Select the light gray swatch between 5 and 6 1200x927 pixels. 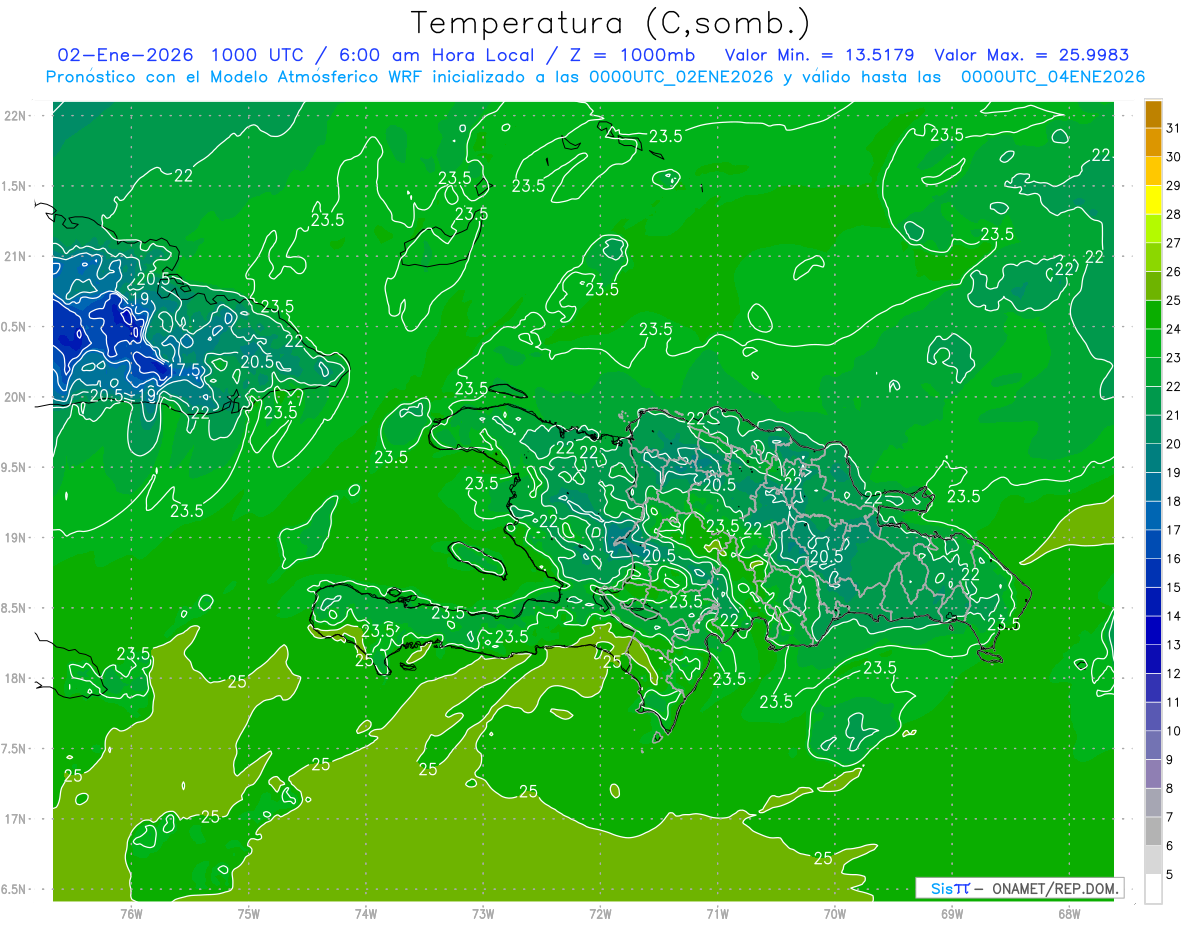[1153, 861]
